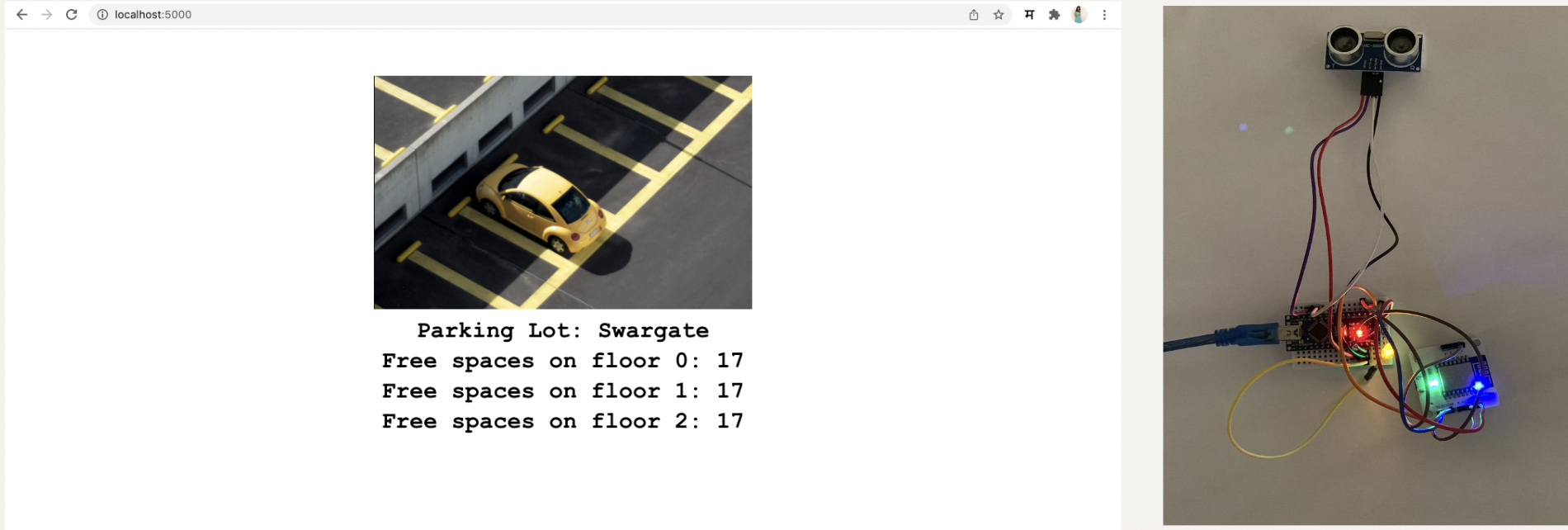Click the browser forward arrow

pyautogui.click(x=47, y=15)
